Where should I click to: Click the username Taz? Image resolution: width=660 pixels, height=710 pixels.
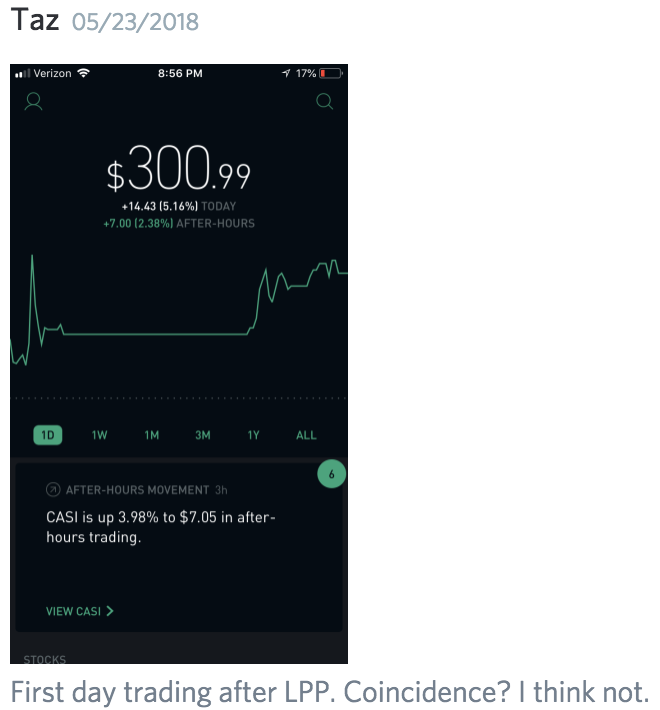[35, 20]
